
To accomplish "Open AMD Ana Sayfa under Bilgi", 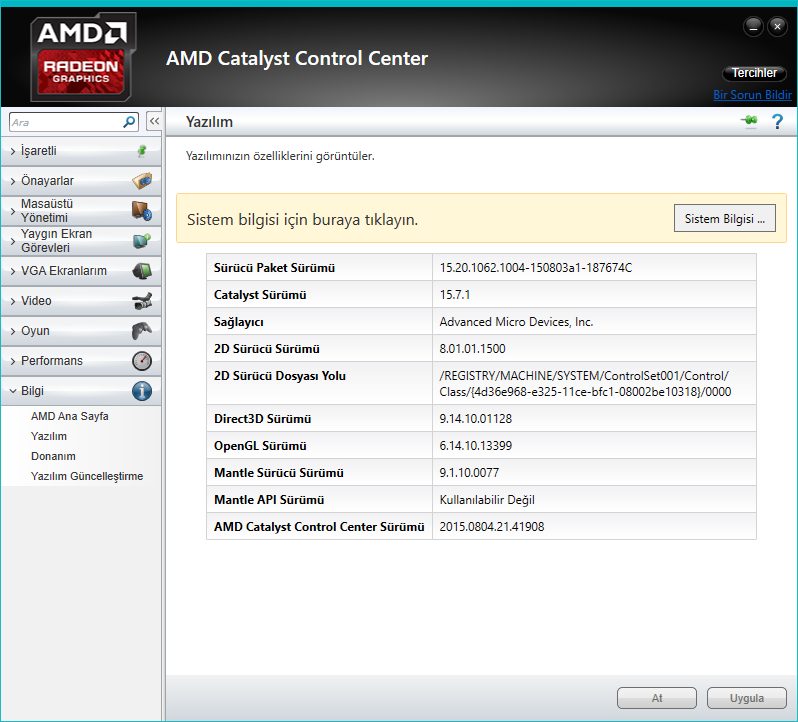I will [70, 416].
